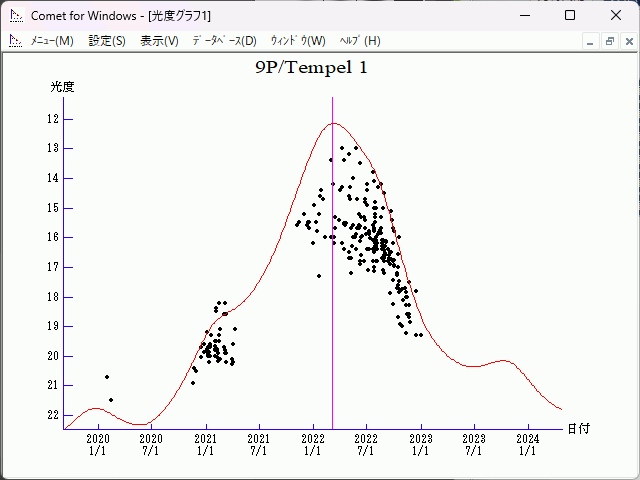
Task: Click magnitude 14 tick label
Action: [x=53, y=178]
